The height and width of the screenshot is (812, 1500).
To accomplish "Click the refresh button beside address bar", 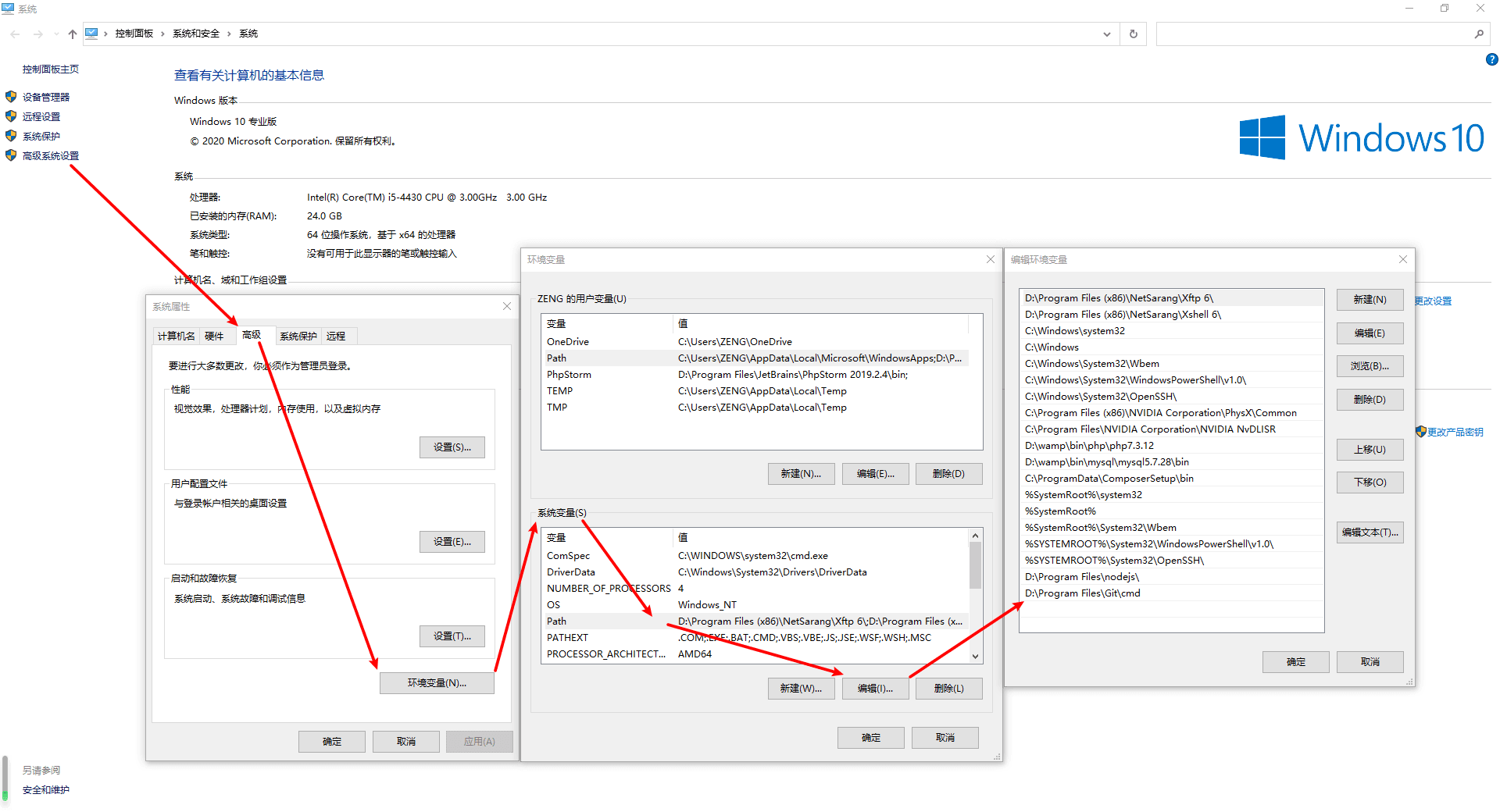I will [1133, 34].
